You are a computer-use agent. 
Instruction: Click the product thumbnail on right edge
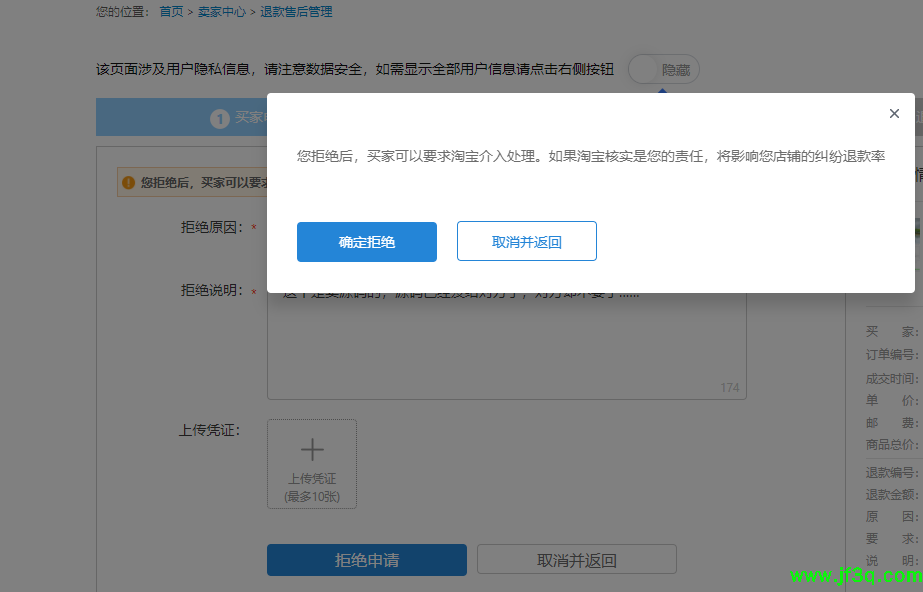click(918, 230)
